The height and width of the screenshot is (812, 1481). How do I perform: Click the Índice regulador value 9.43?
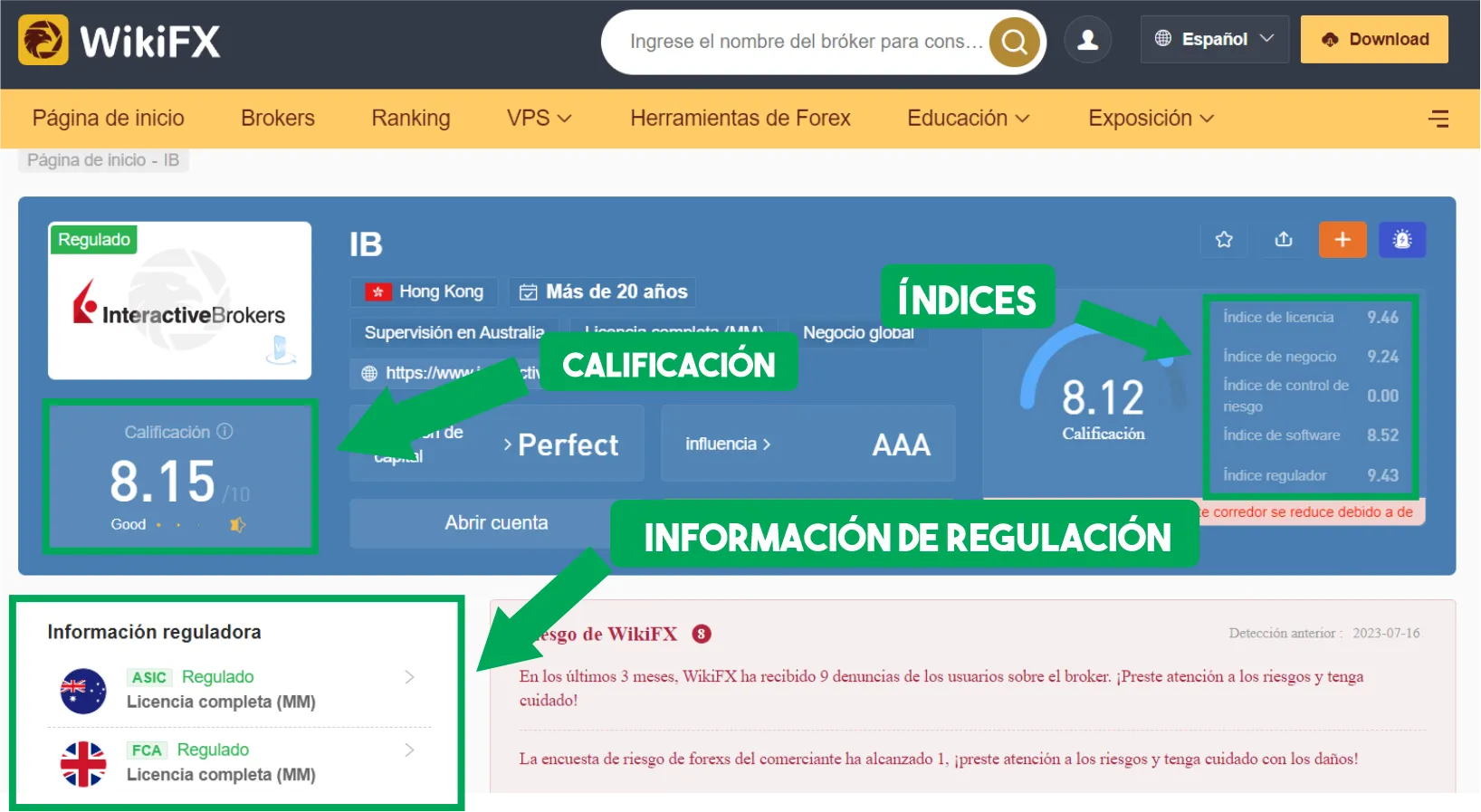(x=1382, y=475)
